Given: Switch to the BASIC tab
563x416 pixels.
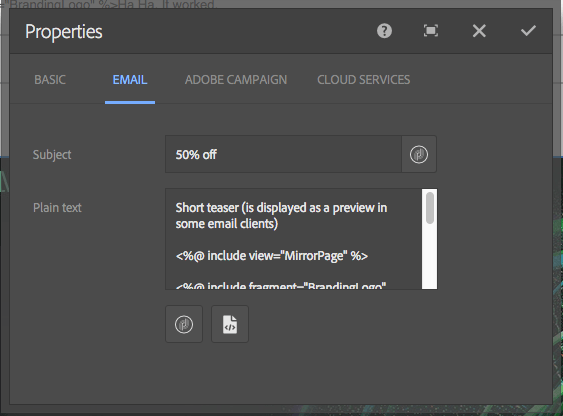Looking at the screenshot, I should [50, 80].
